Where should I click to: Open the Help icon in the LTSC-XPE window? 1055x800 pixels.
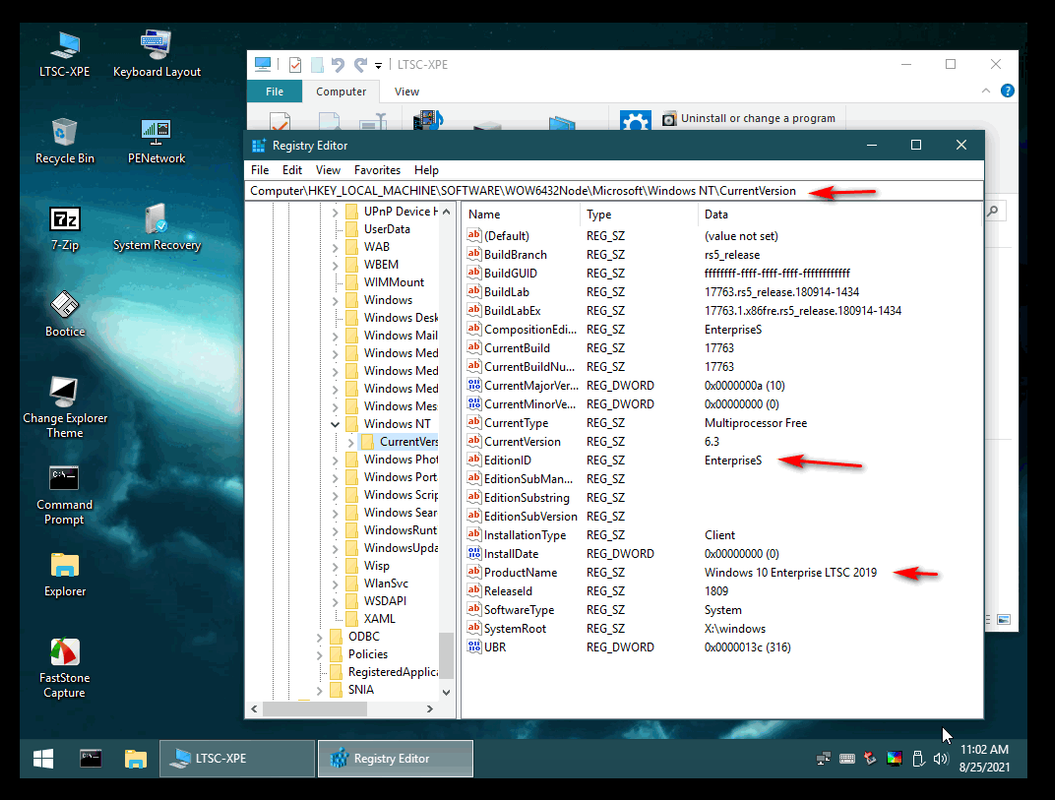click(1007, 90)
